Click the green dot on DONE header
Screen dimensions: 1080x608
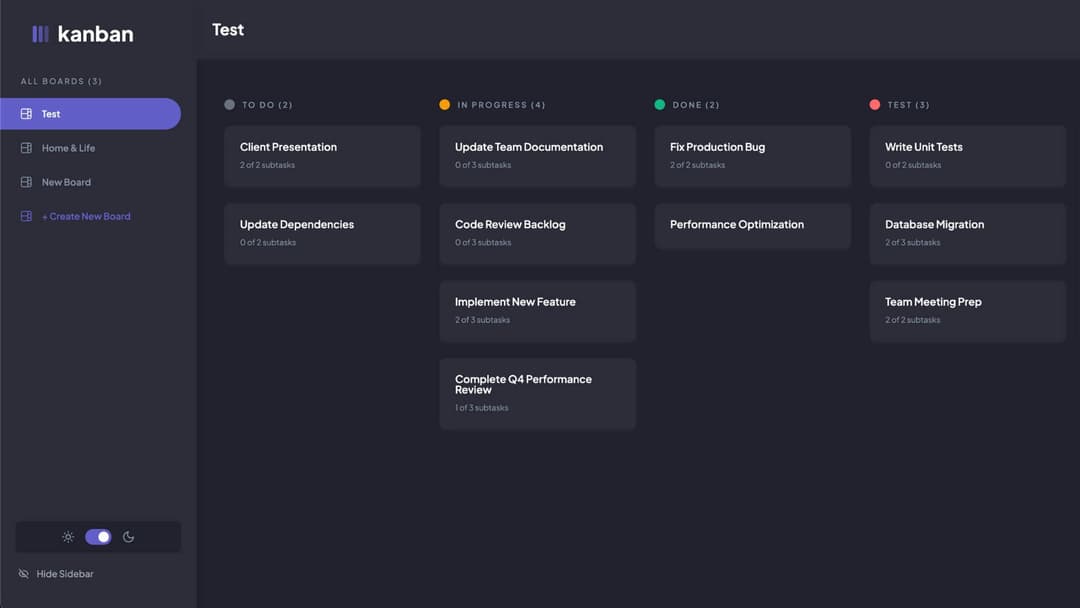(x=659, y=104)
